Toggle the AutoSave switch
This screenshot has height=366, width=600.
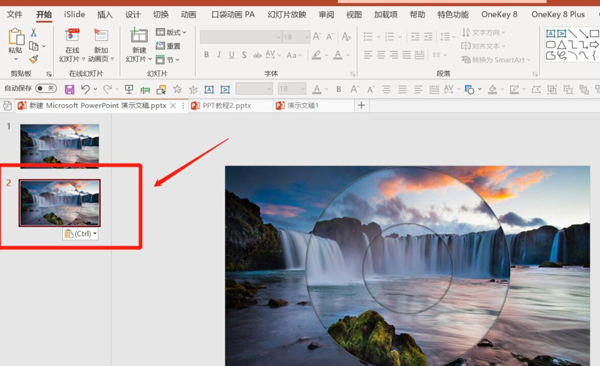tap(46, 88)
